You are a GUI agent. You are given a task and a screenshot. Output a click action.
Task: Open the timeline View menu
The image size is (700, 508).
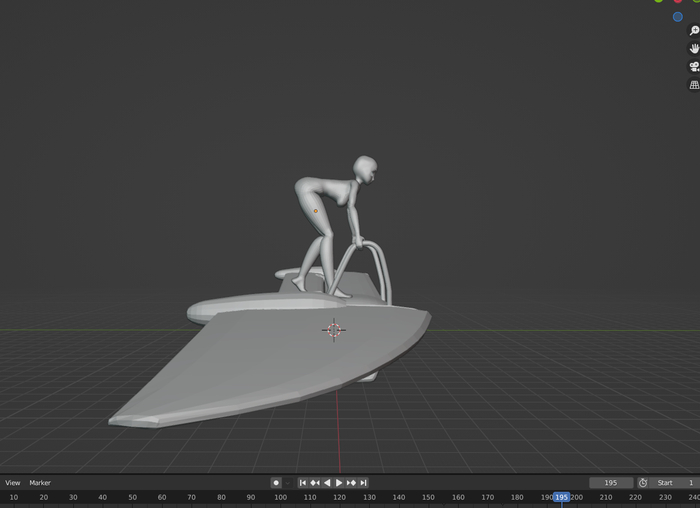(12, 483)
